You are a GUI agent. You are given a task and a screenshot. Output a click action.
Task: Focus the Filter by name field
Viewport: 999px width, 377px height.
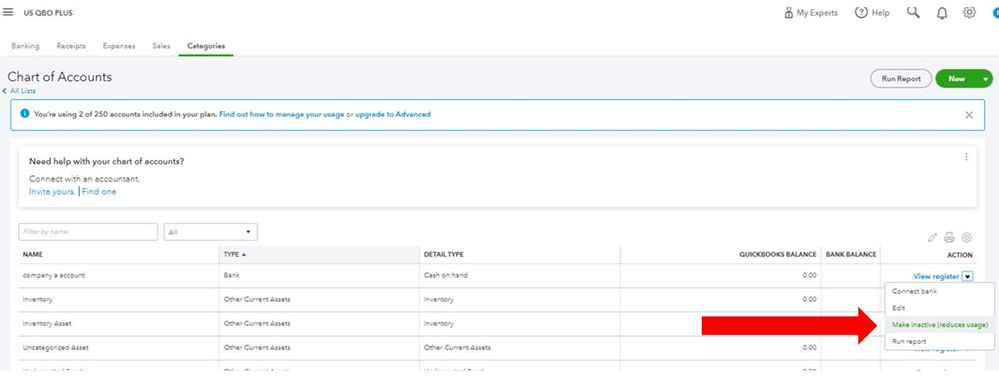click(88, 232)
